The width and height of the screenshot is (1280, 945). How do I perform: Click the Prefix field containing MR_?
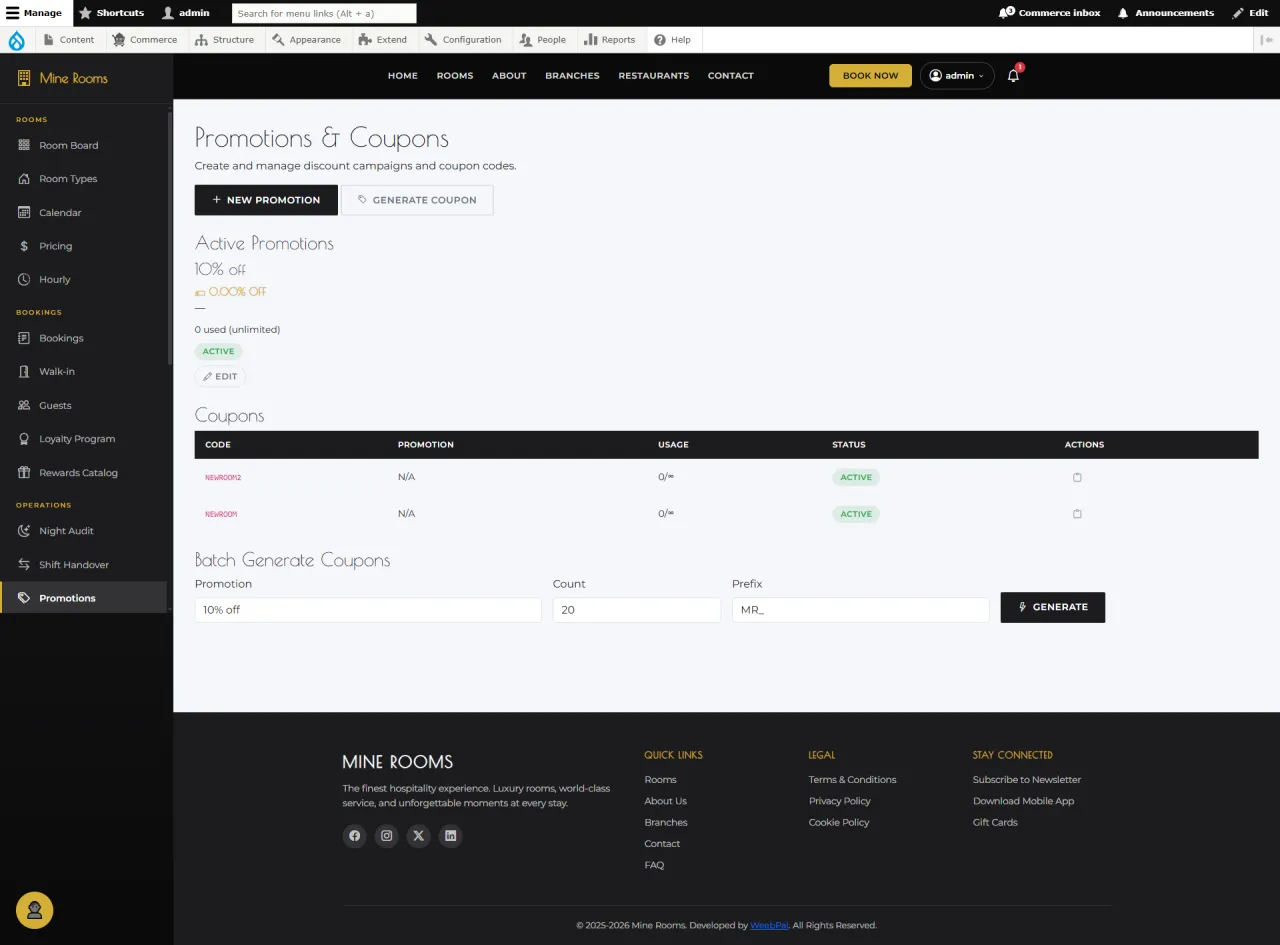coord(861,610)
